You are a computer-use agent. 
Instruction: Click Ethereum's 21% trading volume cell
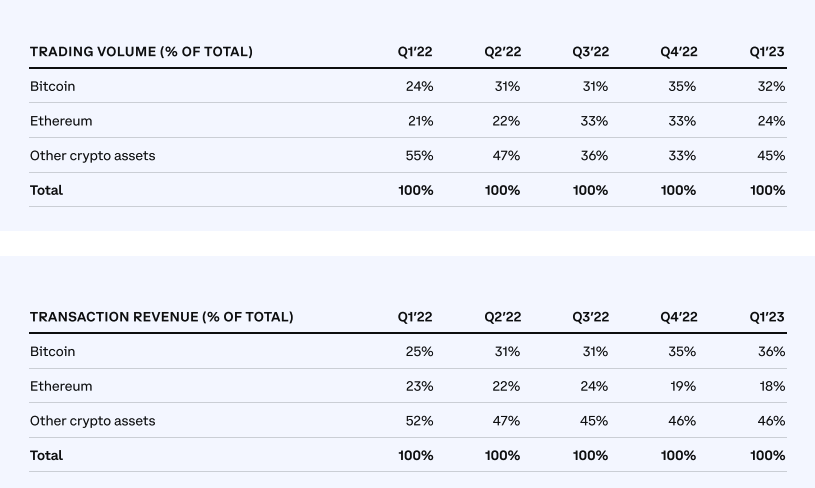(x=420, y=121)
